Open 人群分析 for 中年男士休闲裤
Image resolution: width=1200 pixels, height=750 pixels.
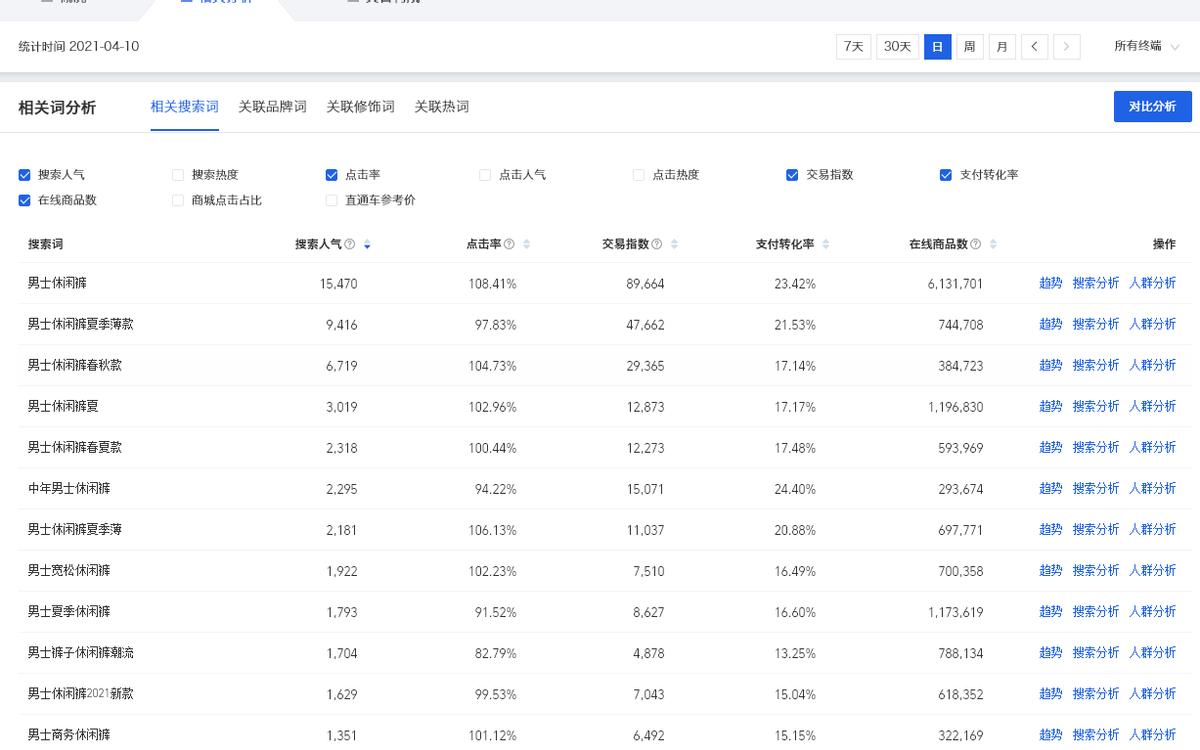(x=1153, y=488)
